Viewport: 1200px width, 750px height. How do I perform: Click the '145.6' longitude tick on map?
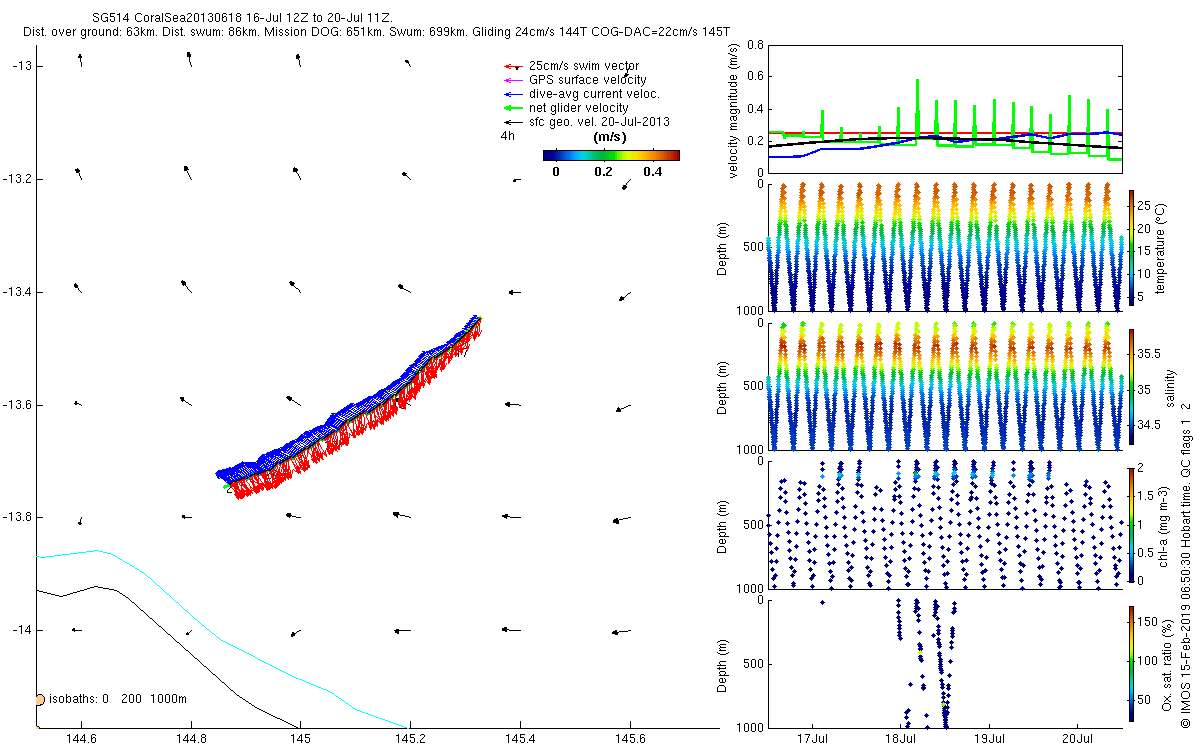(x=629, y=740)
